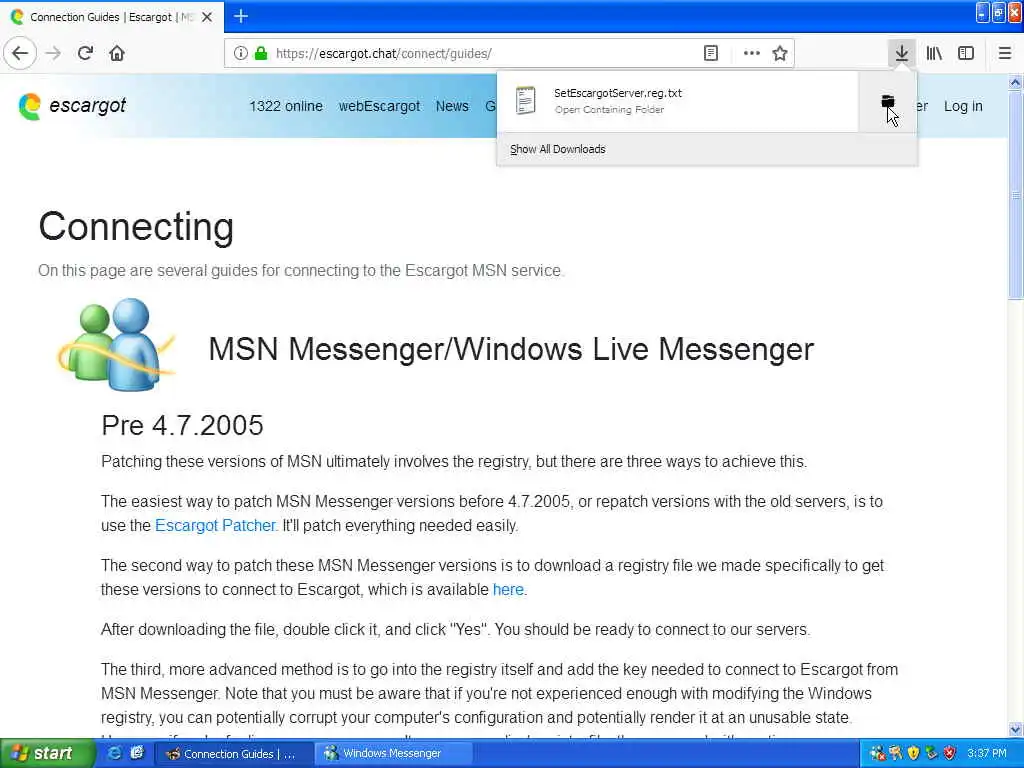Click the forward navigation arrow

[54, 53]
